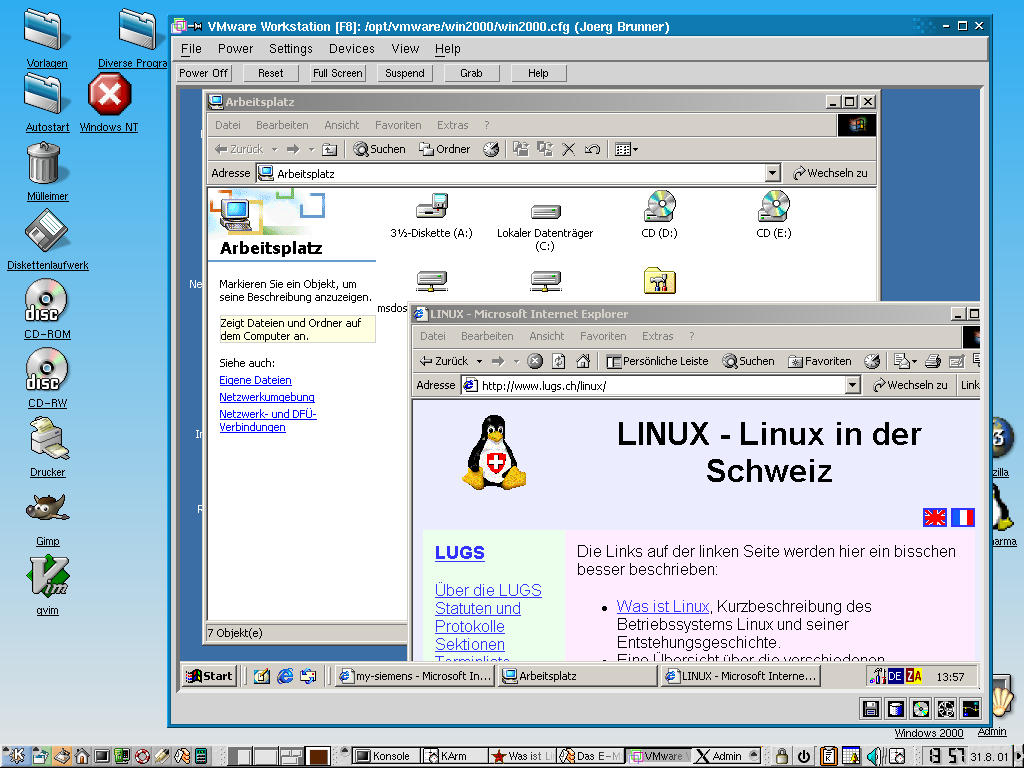This screenshot has width=1024, height=768.
Task: Toggle the Persönliche Leiste panel in Internet Explorer
Action: (658, 361)
